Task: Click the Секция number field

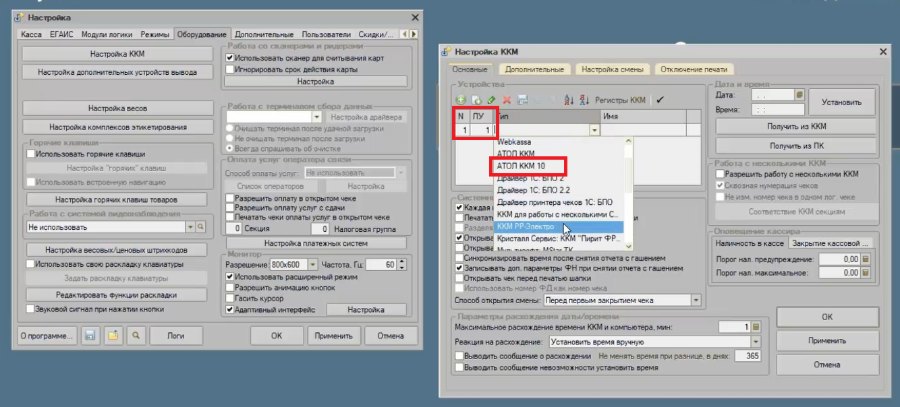Action: pyautogui.click(x=234, y=229)
